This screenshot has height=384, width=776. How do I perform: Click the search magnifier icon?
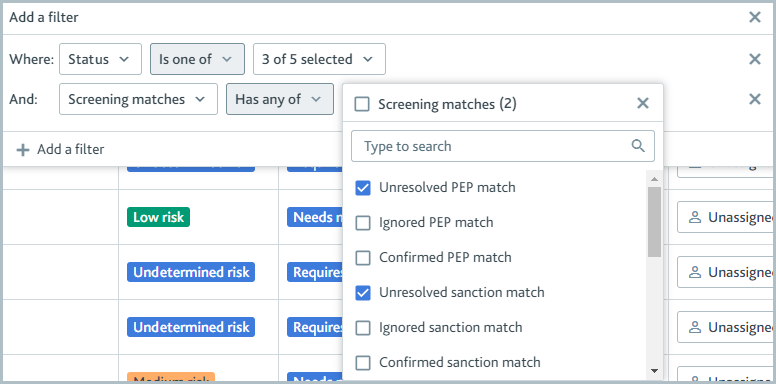click(x=638, y=146)
